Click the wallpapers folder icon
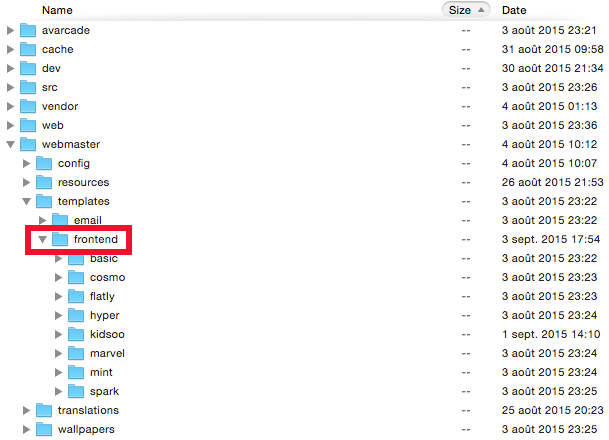 coord(44,429)
